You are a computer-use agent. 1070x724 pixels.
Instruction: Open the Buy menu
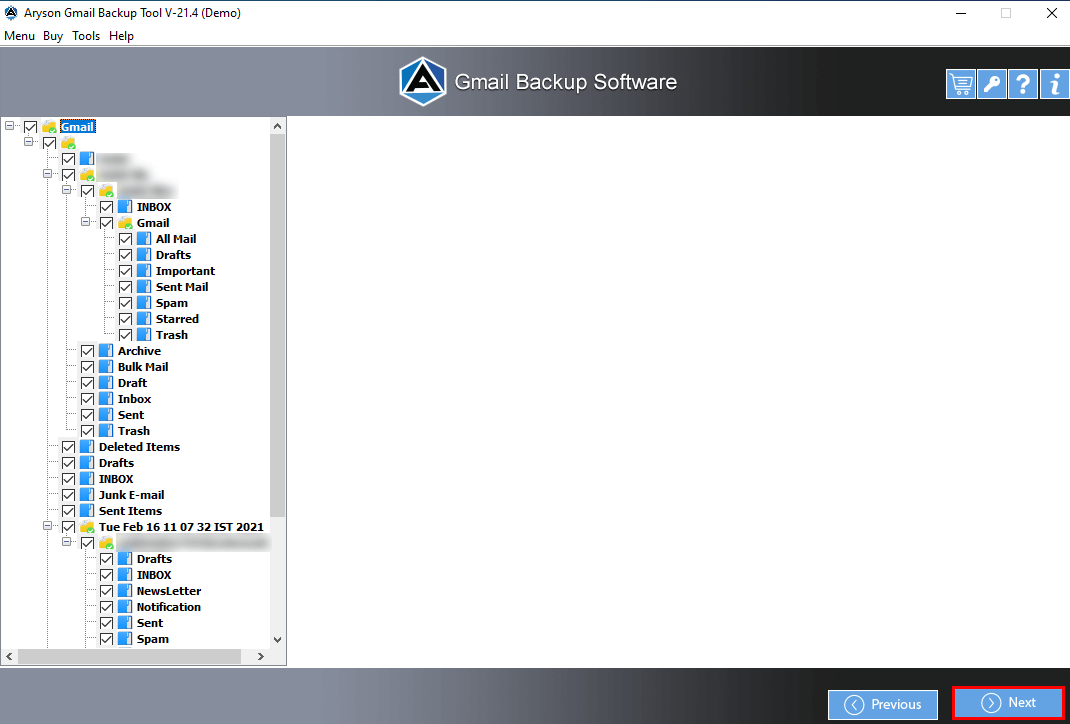click(53, 35)
